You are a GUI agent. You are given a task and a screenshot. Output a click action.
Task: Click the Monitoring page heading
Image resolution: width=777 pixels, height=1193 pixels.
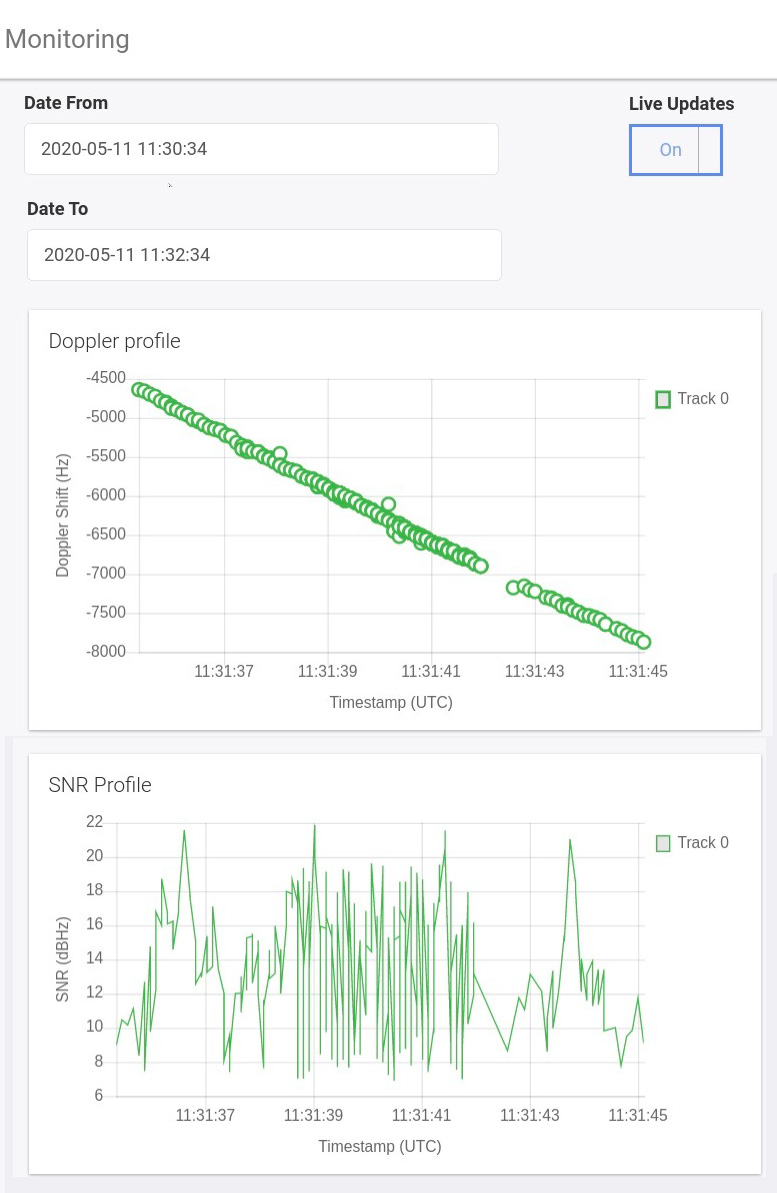click(67, 39)
